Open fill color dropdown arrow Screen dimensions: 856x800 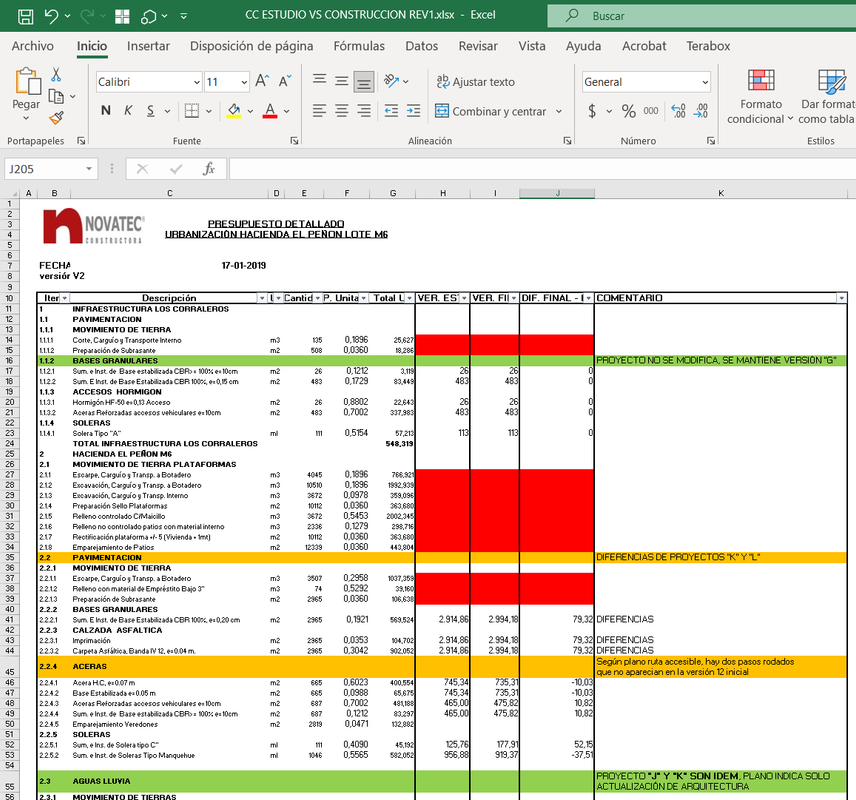pyautogui.click(x=250, y=111)
